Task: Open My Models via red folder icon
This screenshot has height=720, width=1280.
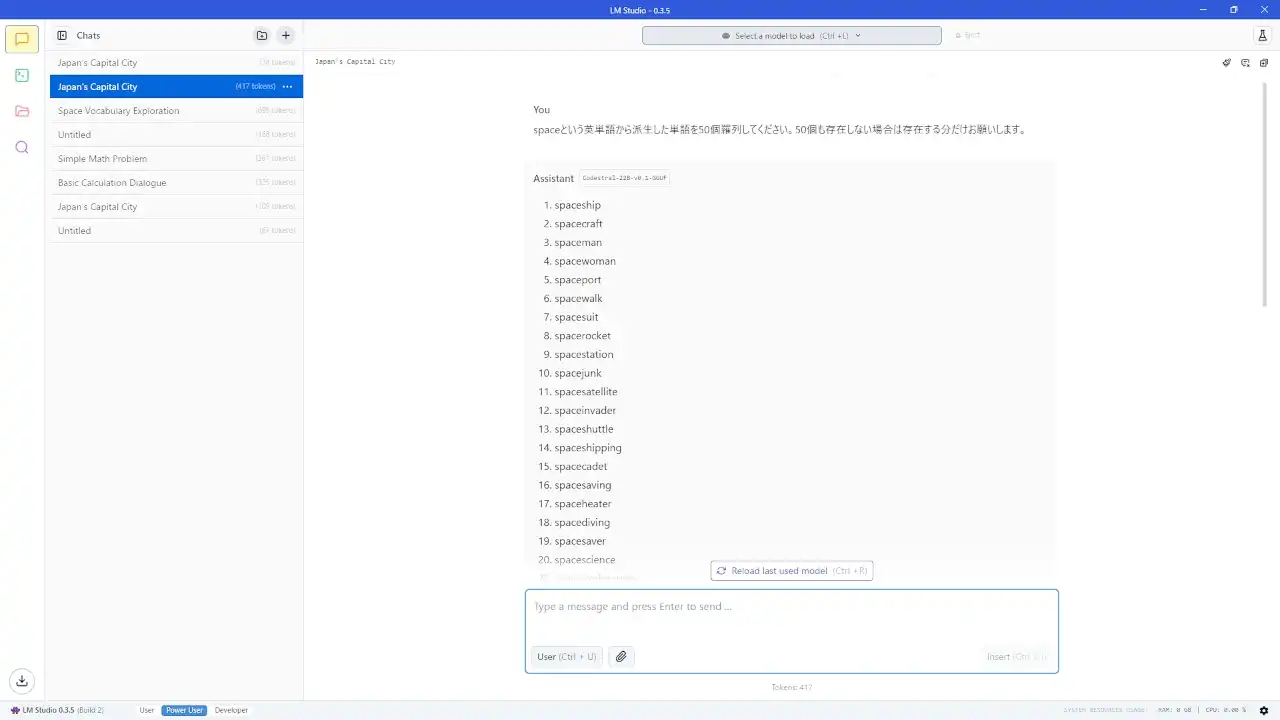Action: pos(21,111)
